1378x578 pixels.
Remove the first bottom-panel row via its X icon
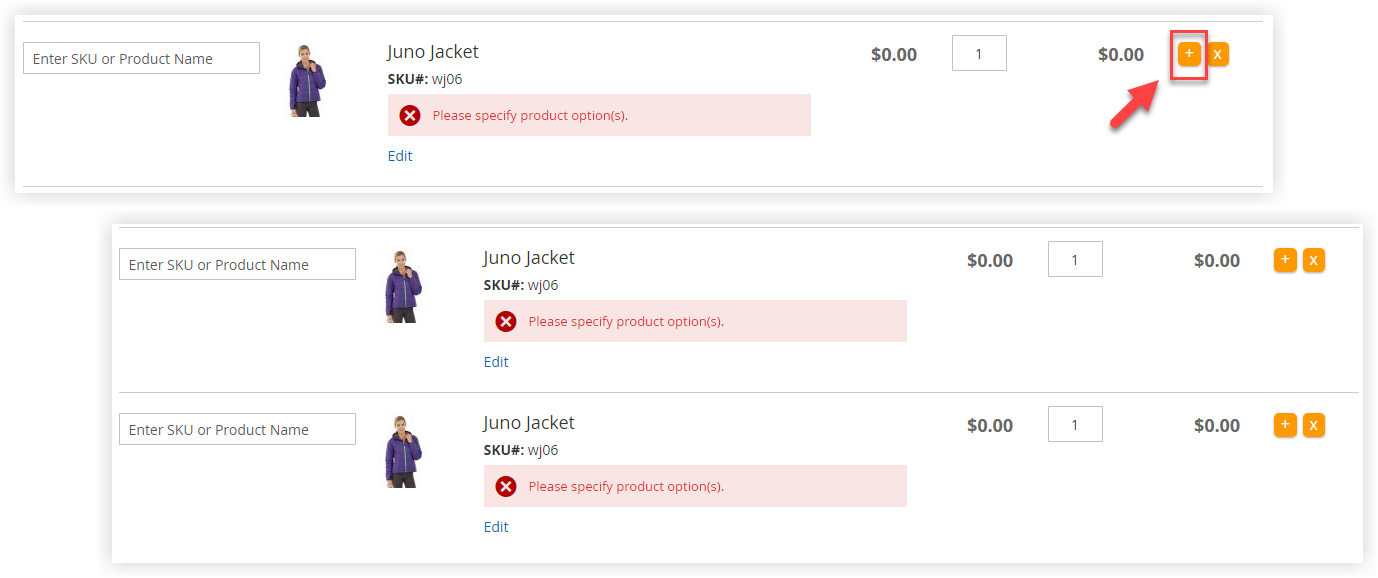click(x=1314, y=259)
